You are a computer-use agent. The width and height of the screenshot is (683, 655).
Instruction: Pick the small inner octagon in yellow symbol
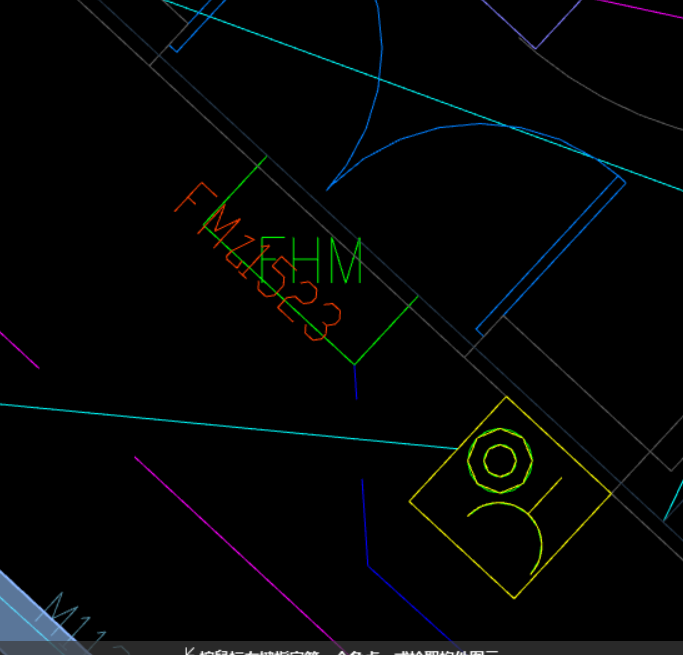[x=500, y=461]
